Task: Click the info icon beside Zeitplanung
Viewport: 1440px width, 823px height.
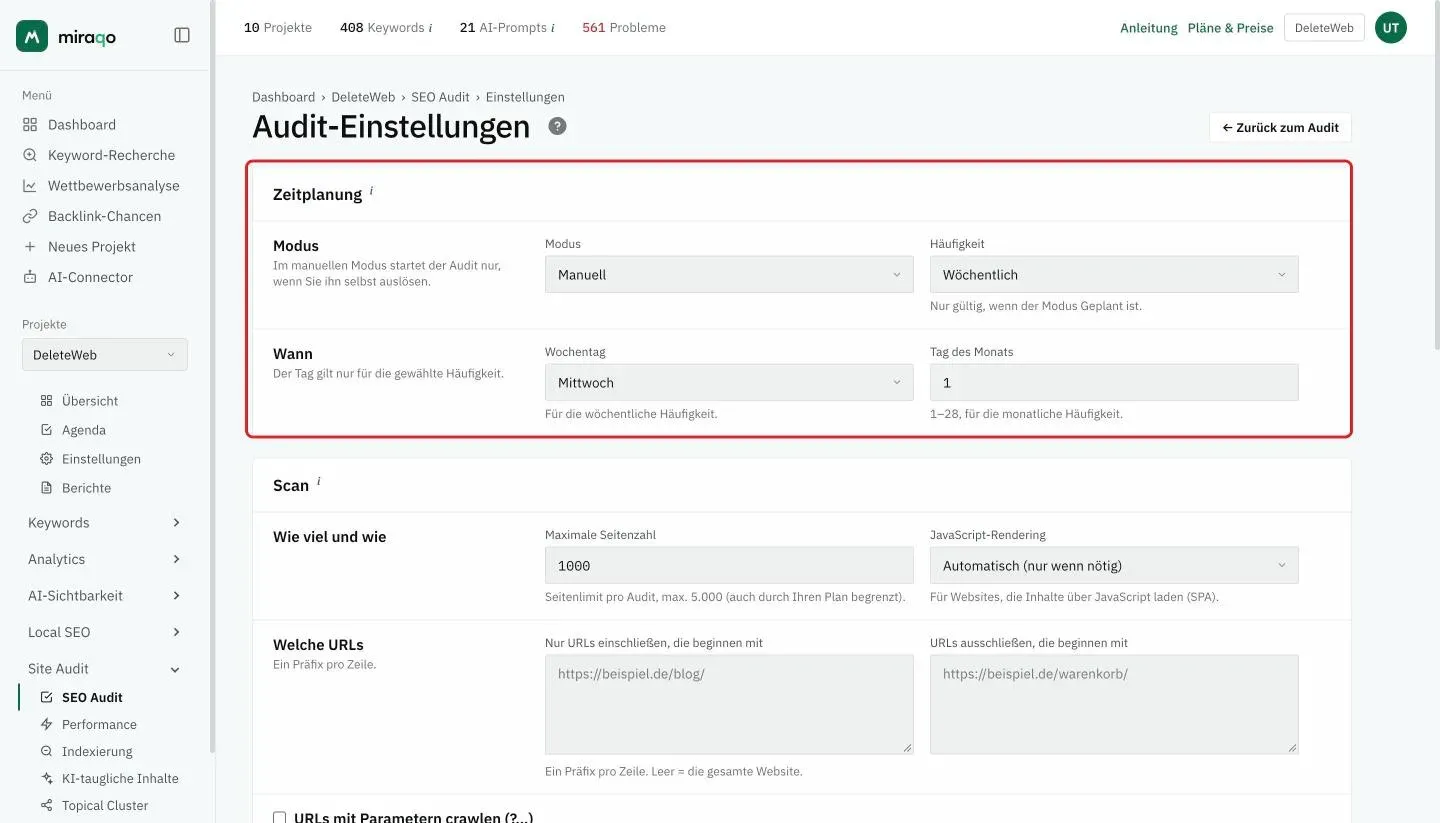Action: [x=371, y=190]
